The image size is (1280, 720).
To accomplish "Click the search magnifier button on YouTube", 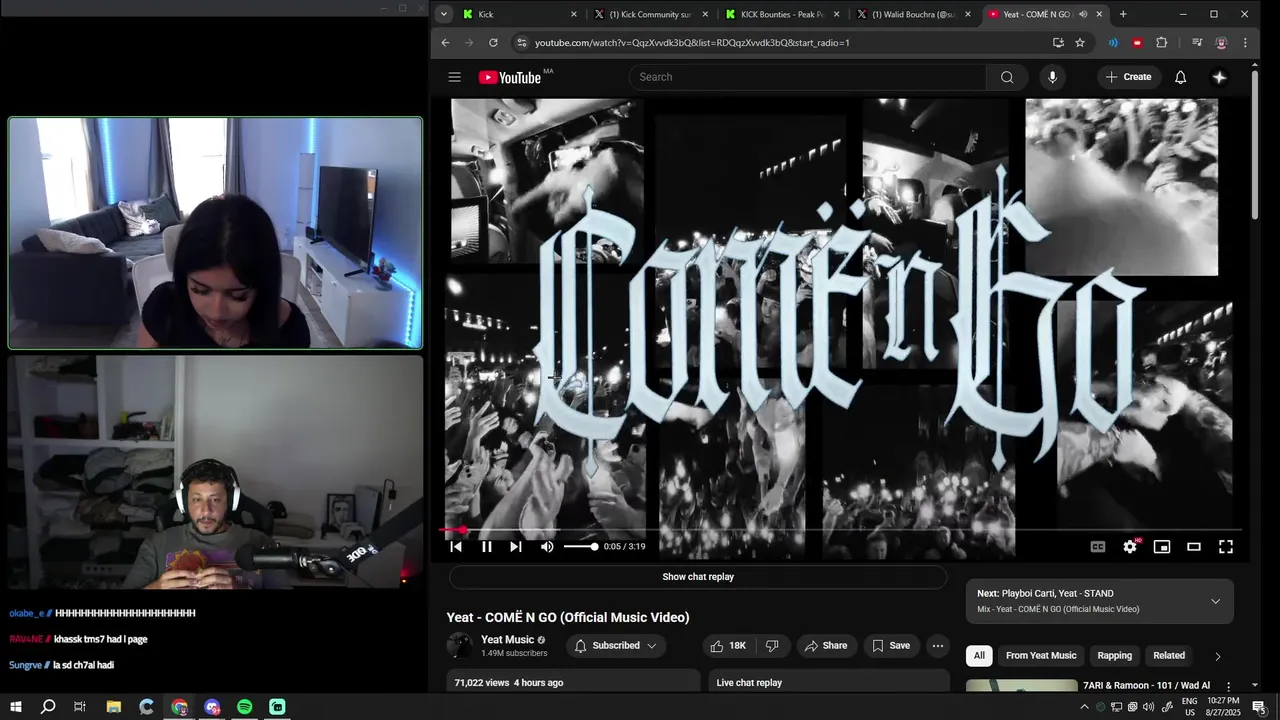I will click(x=1007, y=77).
